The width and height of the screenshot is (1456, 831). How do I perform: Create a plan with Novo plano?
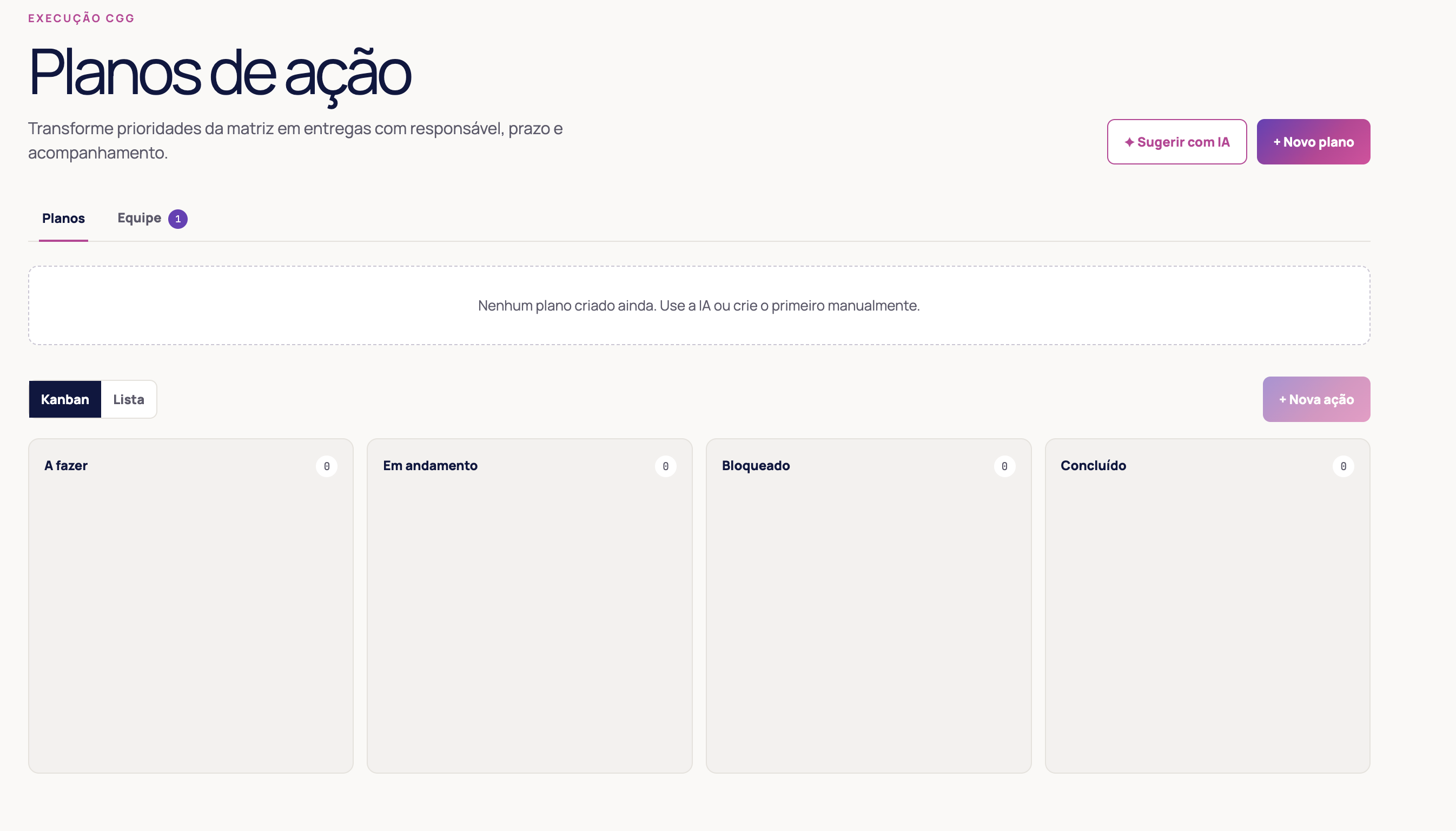tap(1313, 142)
